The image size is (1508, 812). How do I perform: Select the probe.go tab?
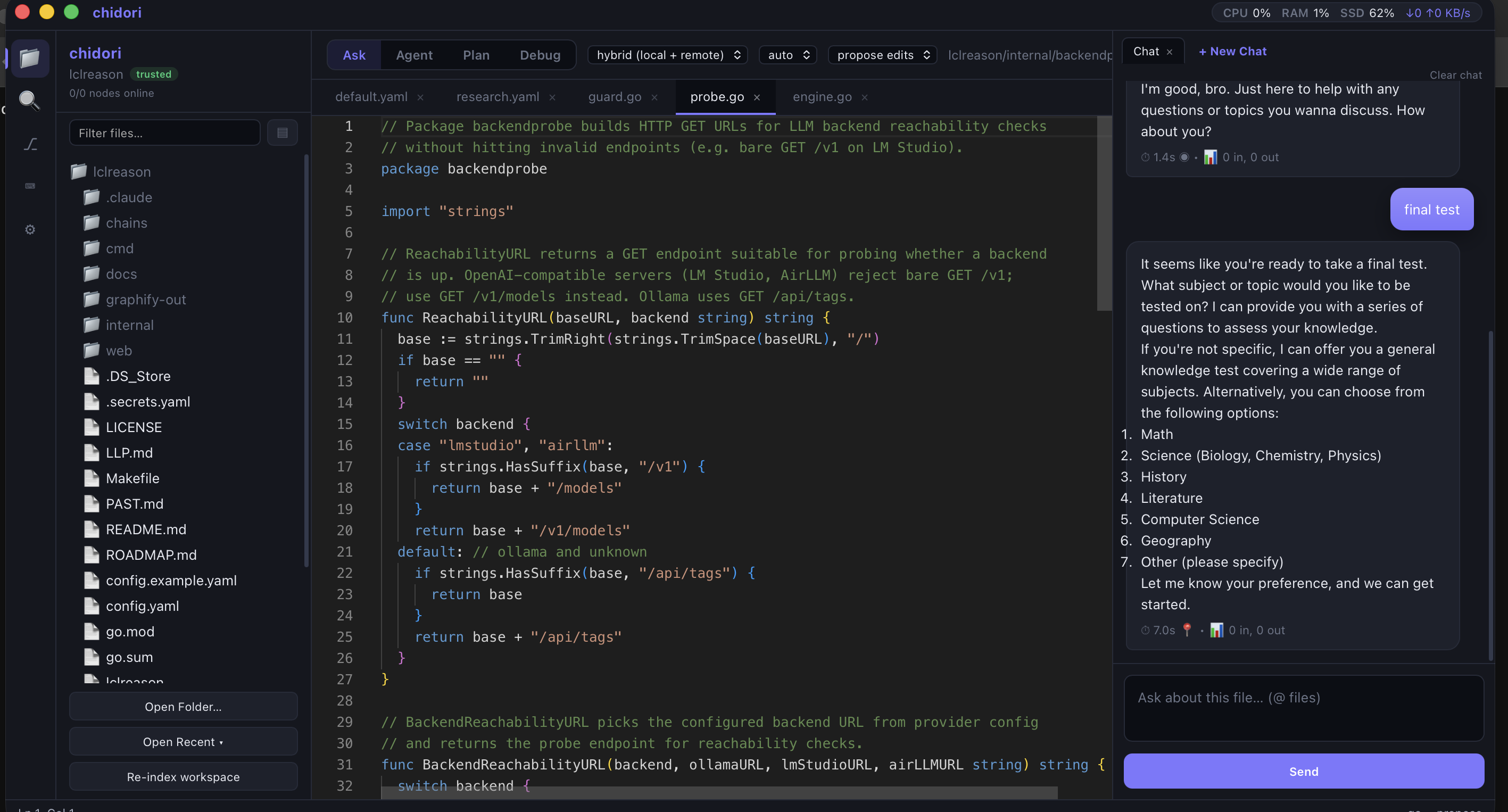[717, 97]
